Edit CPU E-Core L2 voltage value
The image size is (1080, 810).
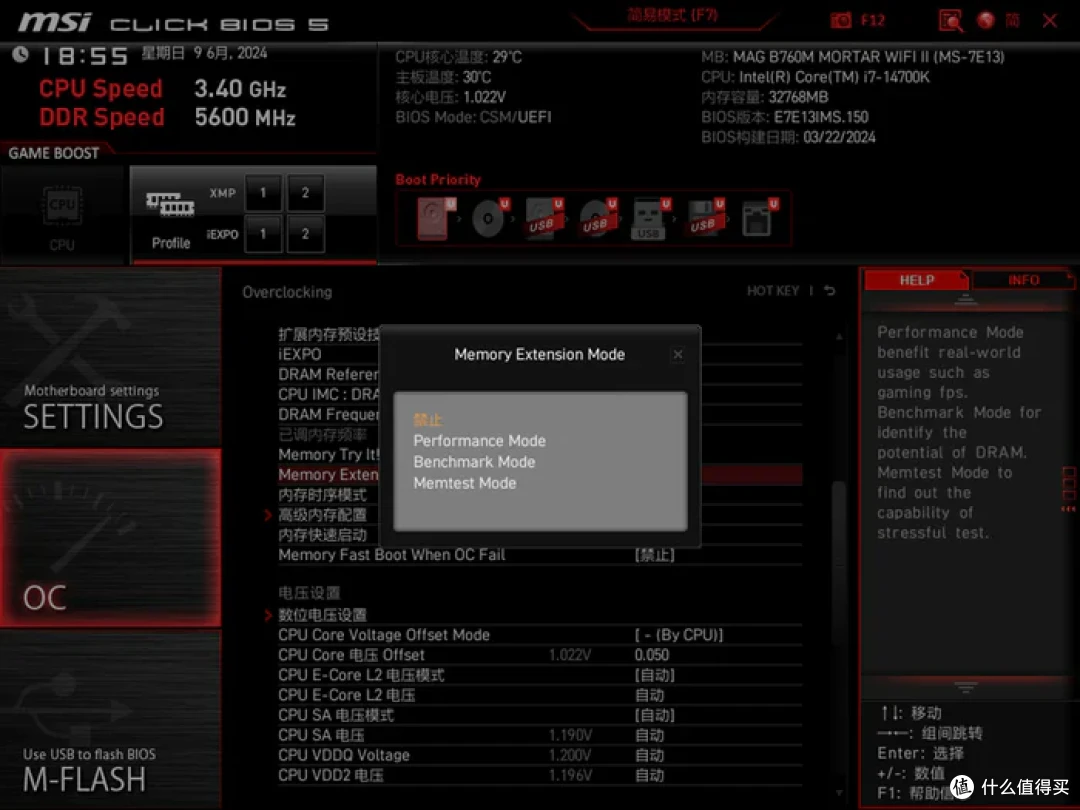click(x=649, y=696)
